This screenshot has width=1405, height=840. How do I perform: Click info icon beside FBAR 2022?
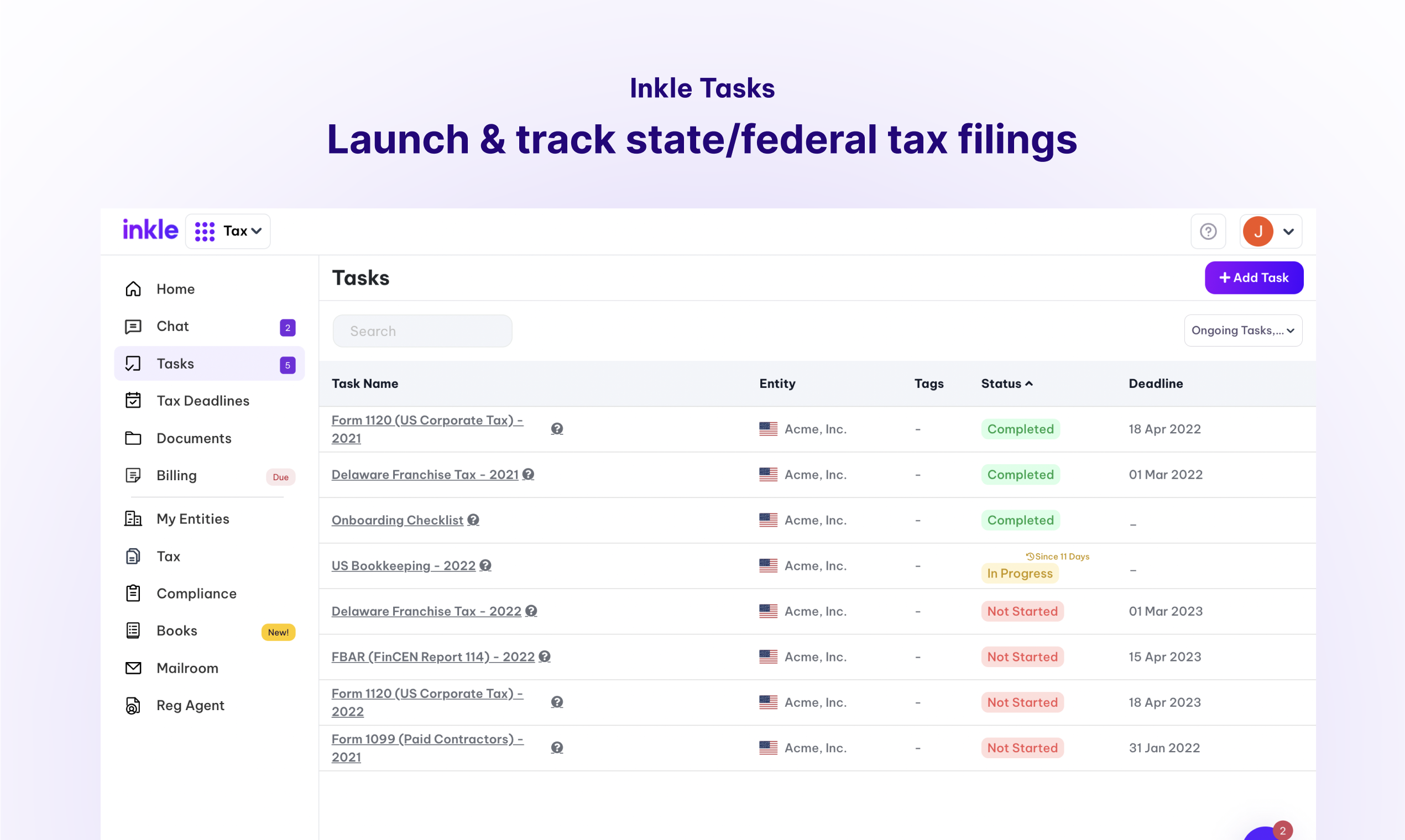[544, 657]
